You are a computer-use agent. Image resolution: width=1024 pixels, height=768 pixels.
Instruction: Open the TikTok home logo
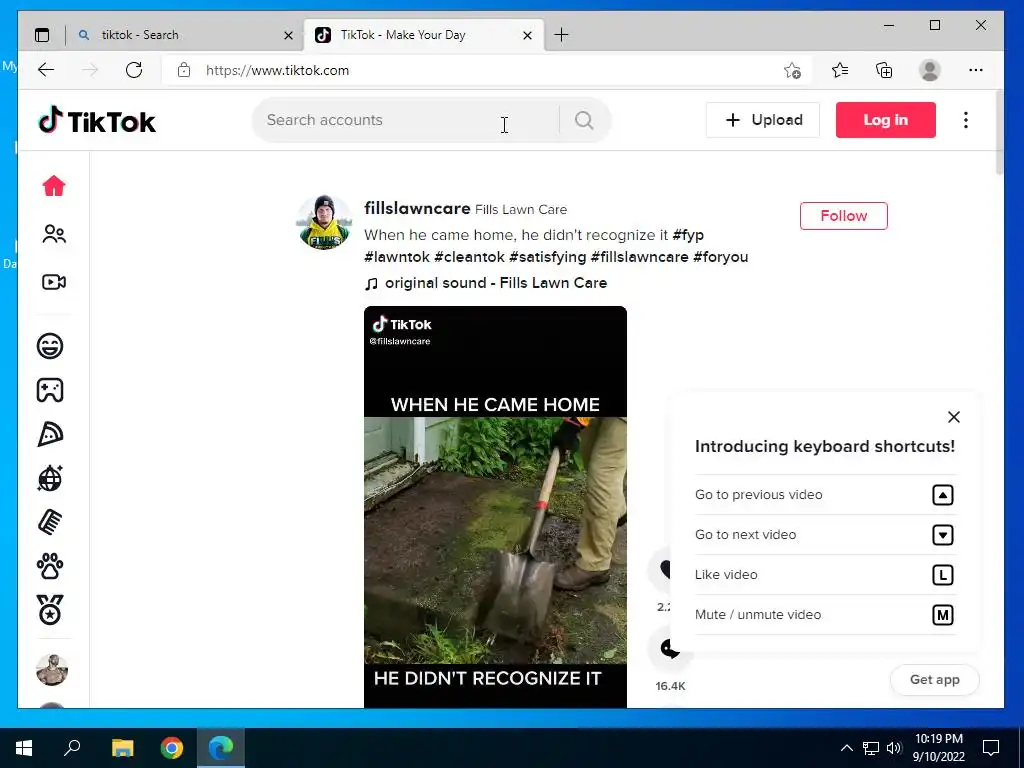tap(97, 120)
